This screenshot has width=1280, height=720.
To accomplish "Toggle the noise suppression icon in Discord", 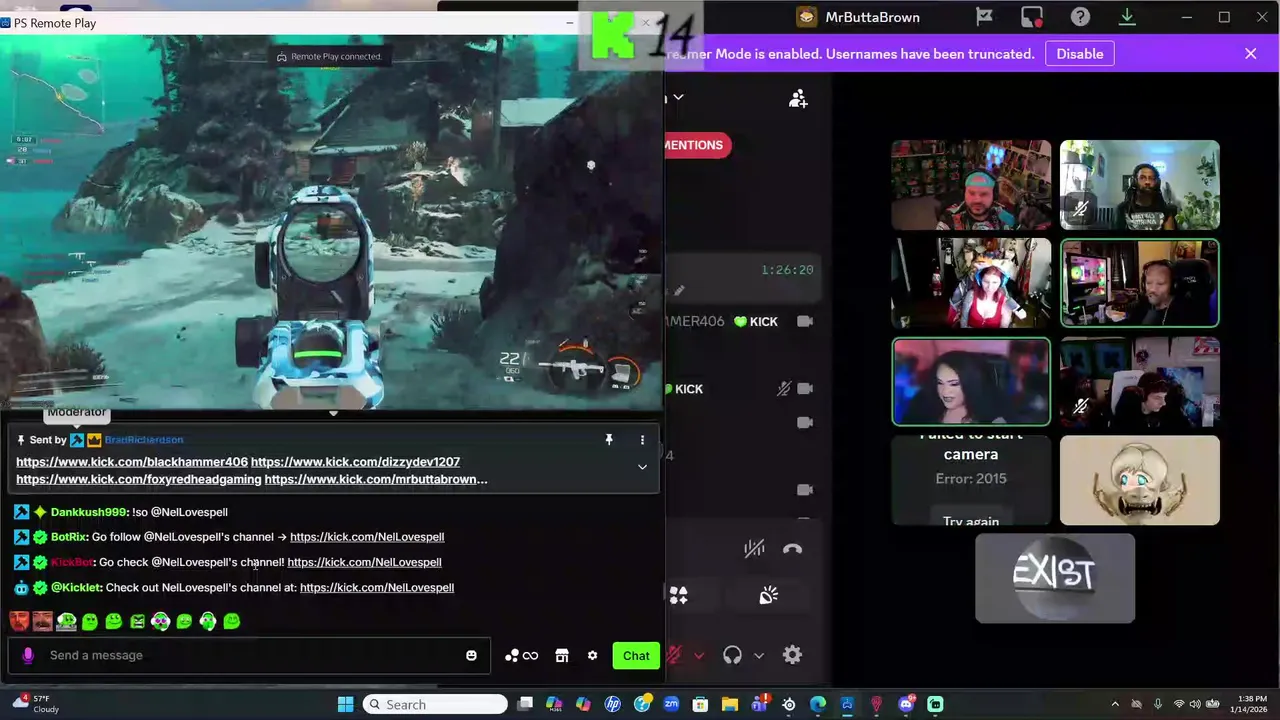I will coord(754,548).
